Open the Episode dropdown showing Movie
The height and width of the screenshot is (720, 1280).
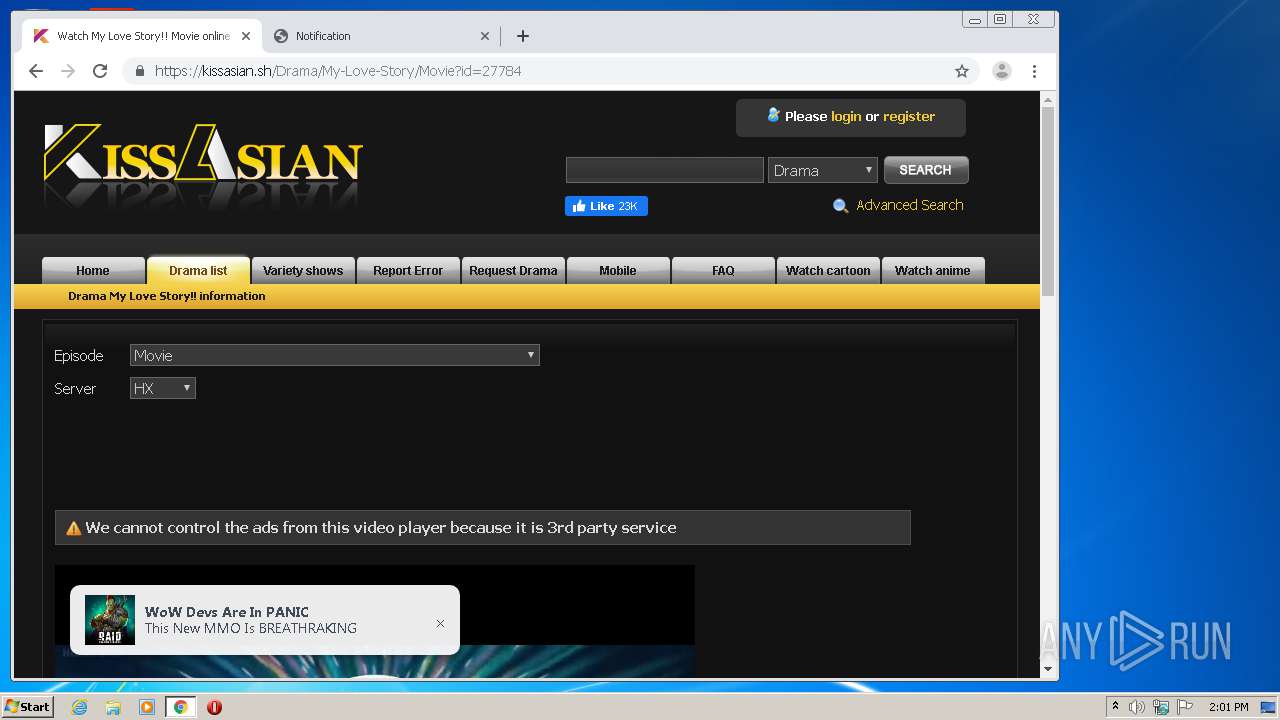(x=335, y=355)
